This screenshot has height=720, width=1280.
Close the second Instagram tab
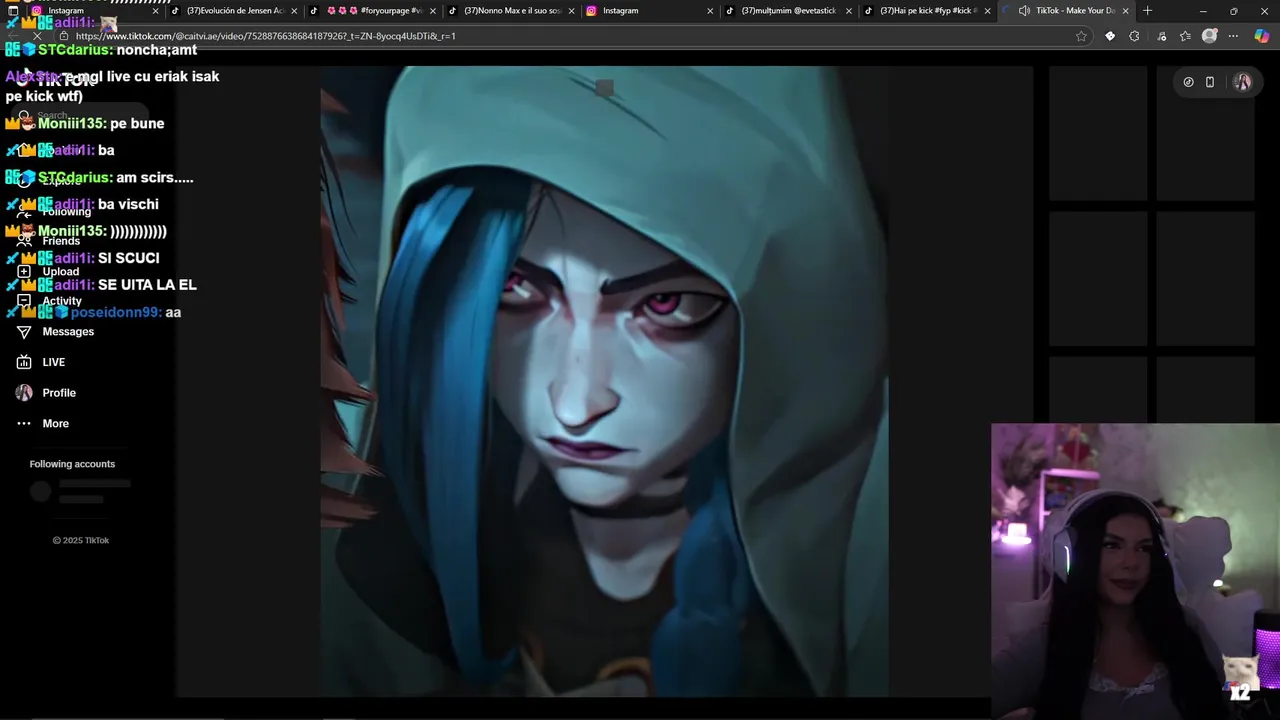[710, 11]
